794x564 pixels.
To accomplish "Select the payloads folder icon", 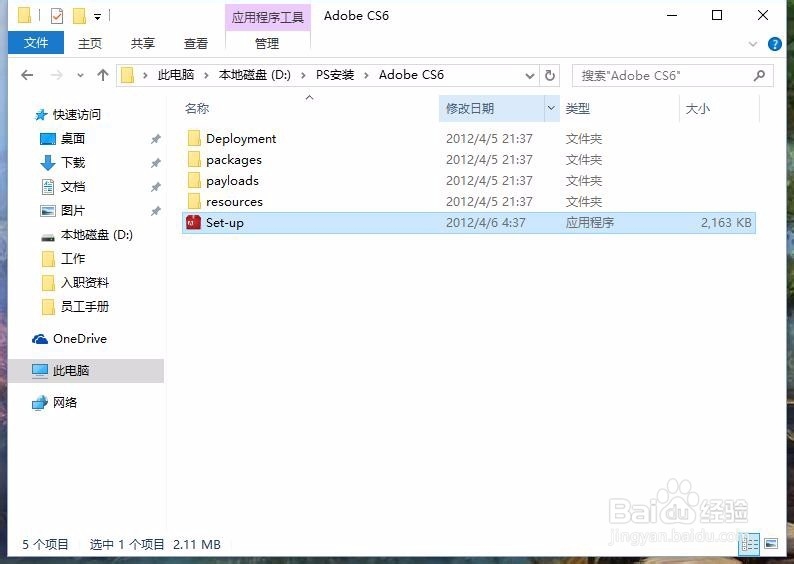I will [194, 181].
